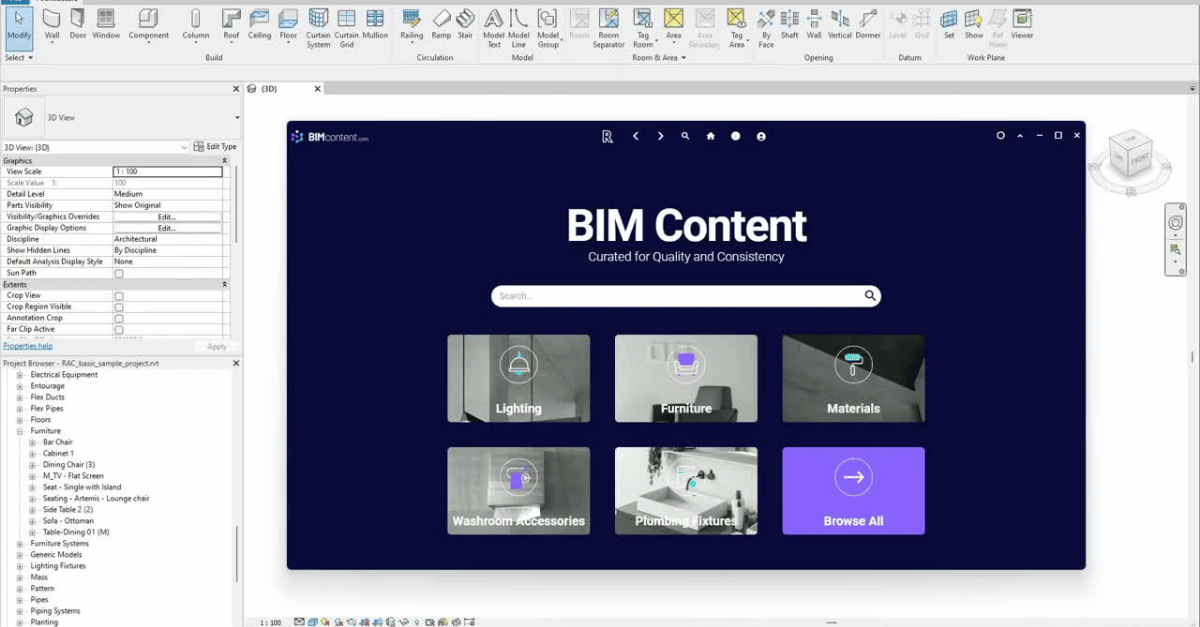Collapse the Furniture tree node

19,431
